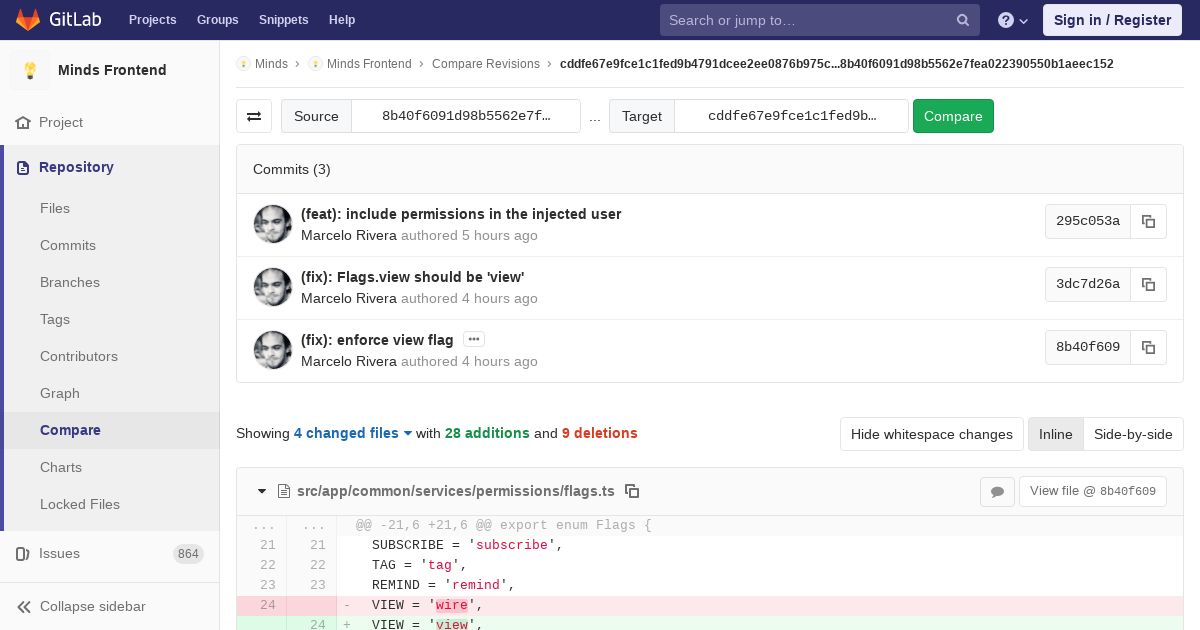Toggle comments for flags.ts file
Screen dimensions: 1200x630
coord(997,491)
